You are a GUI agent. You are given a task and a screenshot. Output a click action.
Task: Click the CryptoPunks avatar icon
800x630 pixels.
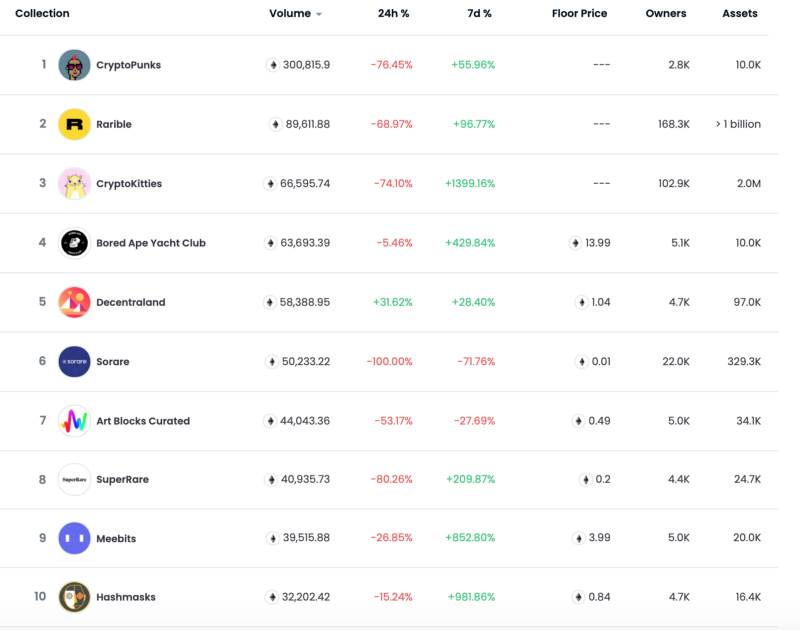click(74, 64)
